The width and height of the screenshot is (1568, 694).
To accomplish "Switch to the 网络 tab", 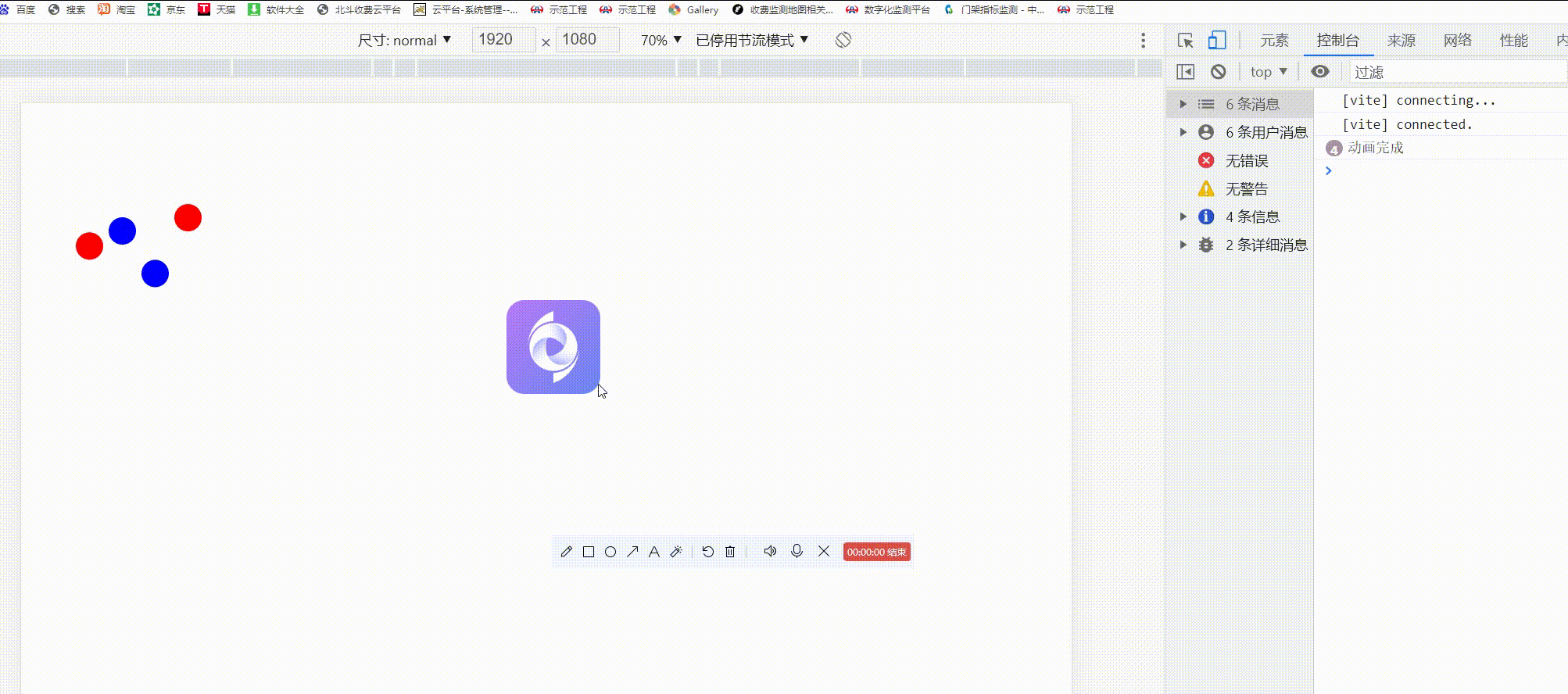I will click(1458, 41).
